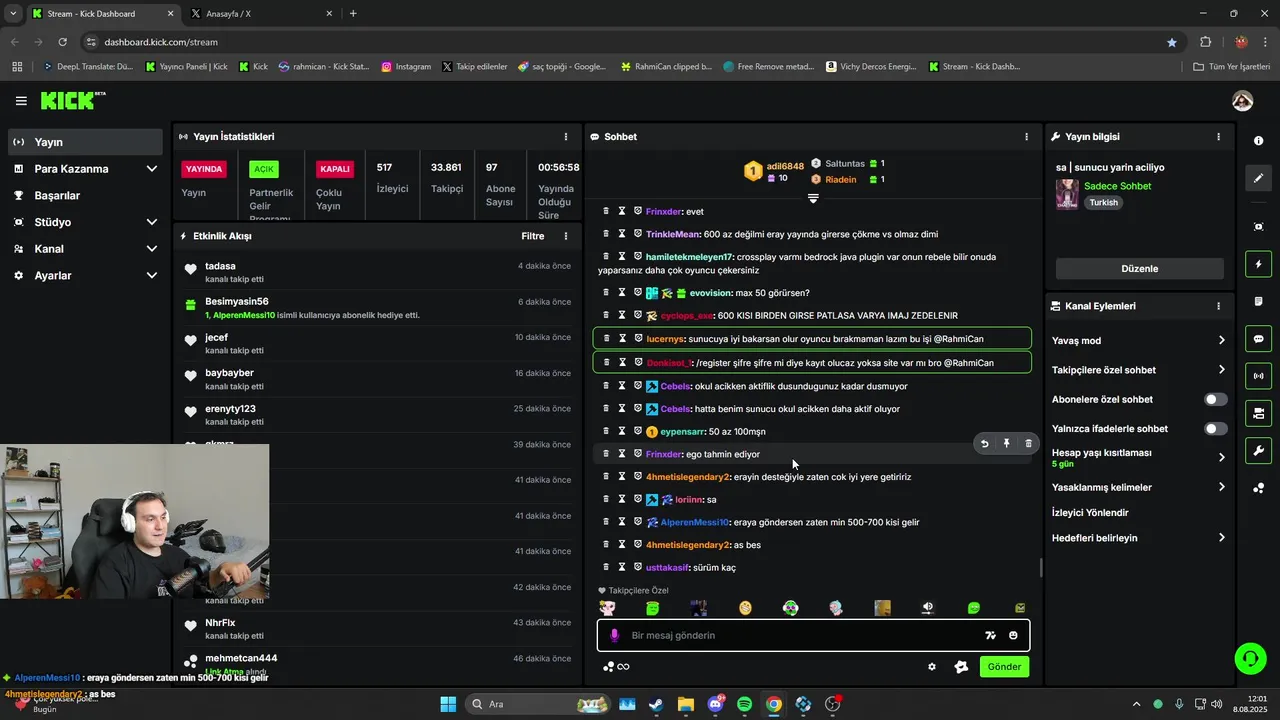
Task: Open Steam from the taskbar
Action: pos(656,704)
